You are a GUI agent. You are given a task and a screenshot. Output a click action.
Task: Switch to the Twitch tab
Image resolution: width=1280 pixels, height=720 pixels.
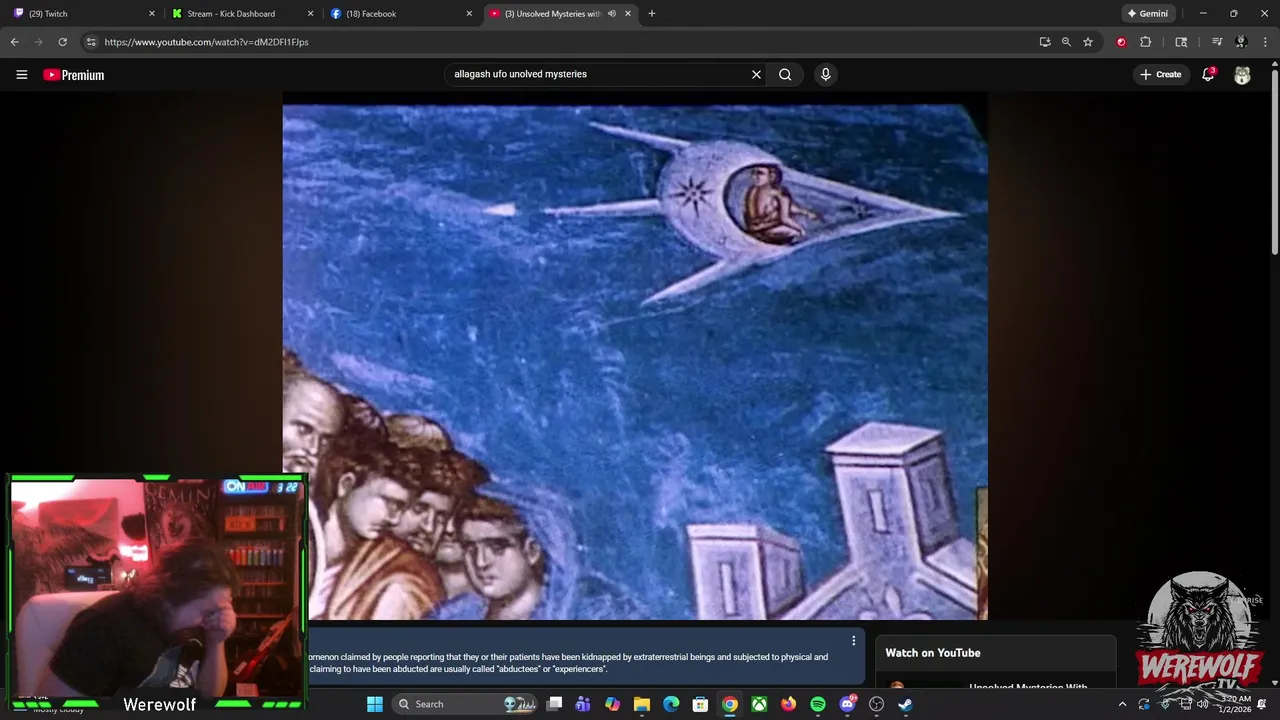85,14
